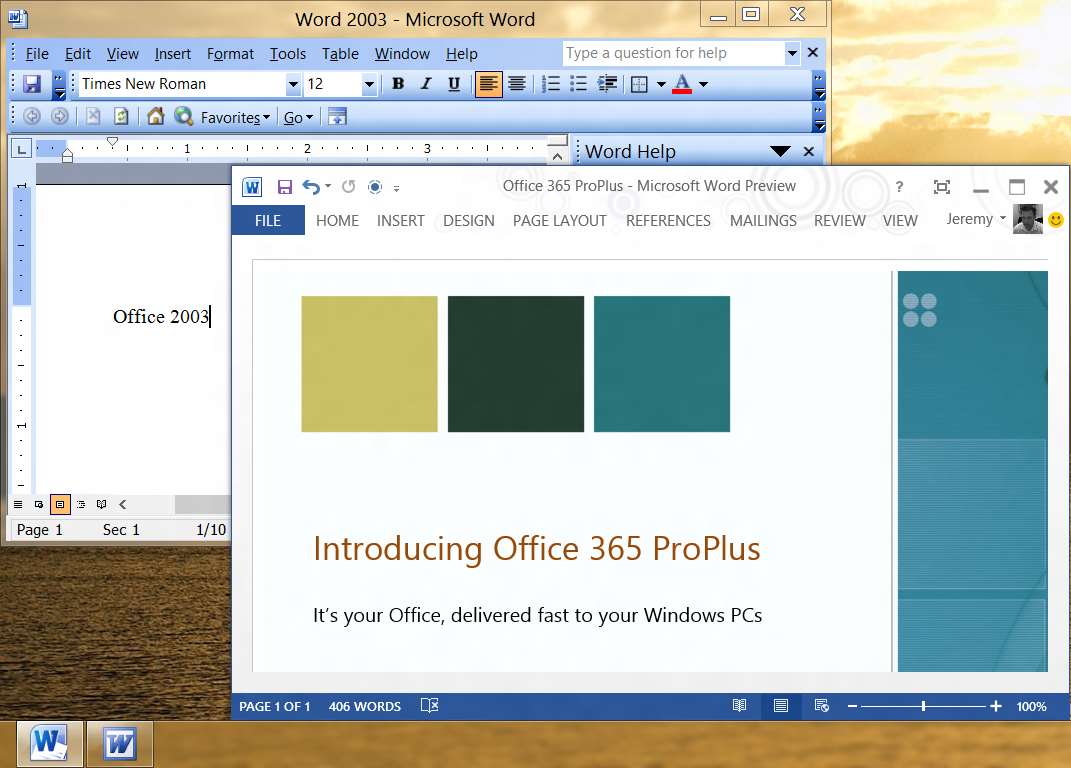Click the Jeremy account name

point(969,219)
